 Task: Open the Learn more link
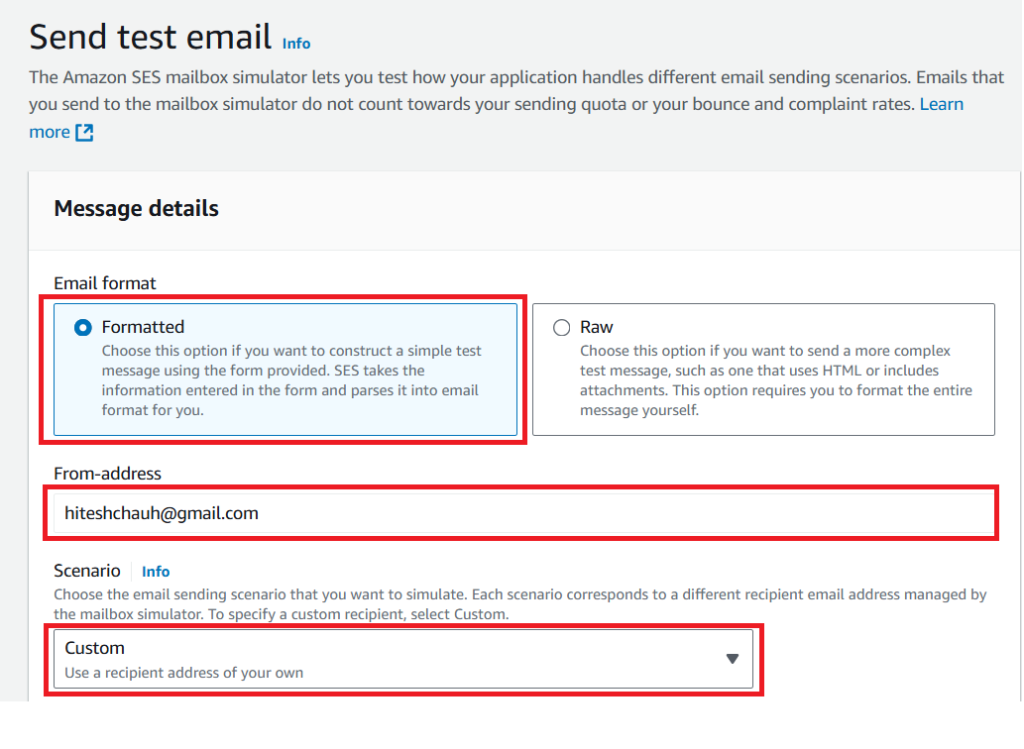941,104
